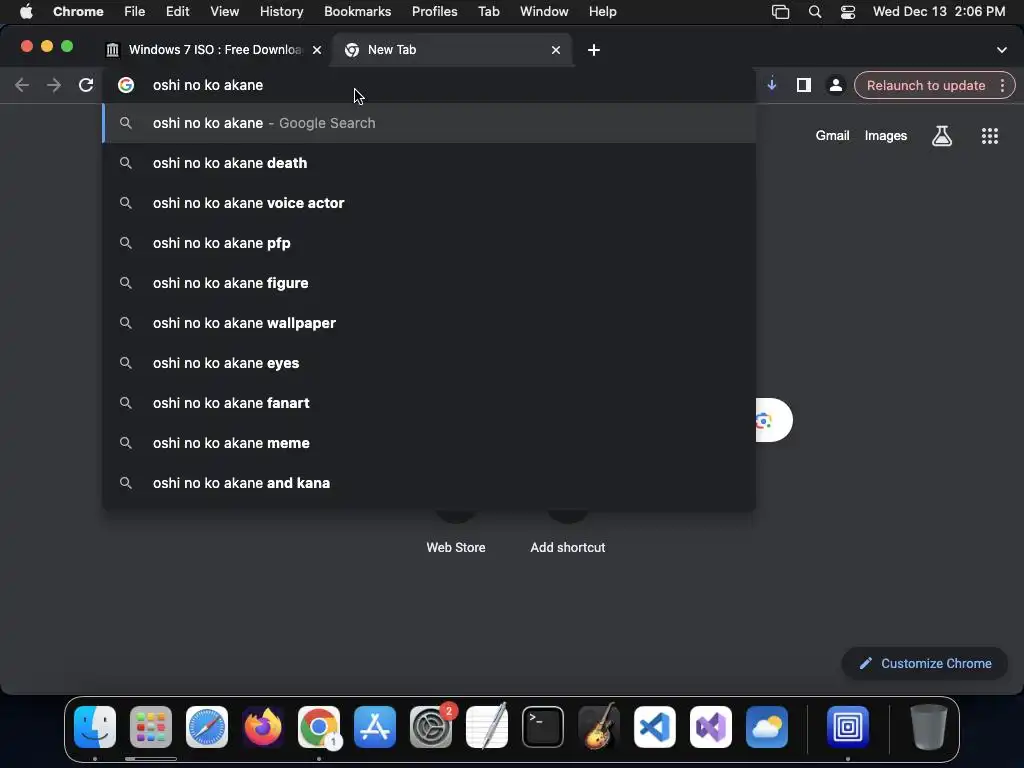Open the Apple menu
This screenshot has width=1024, height=768.
click(x=26, y=12)
